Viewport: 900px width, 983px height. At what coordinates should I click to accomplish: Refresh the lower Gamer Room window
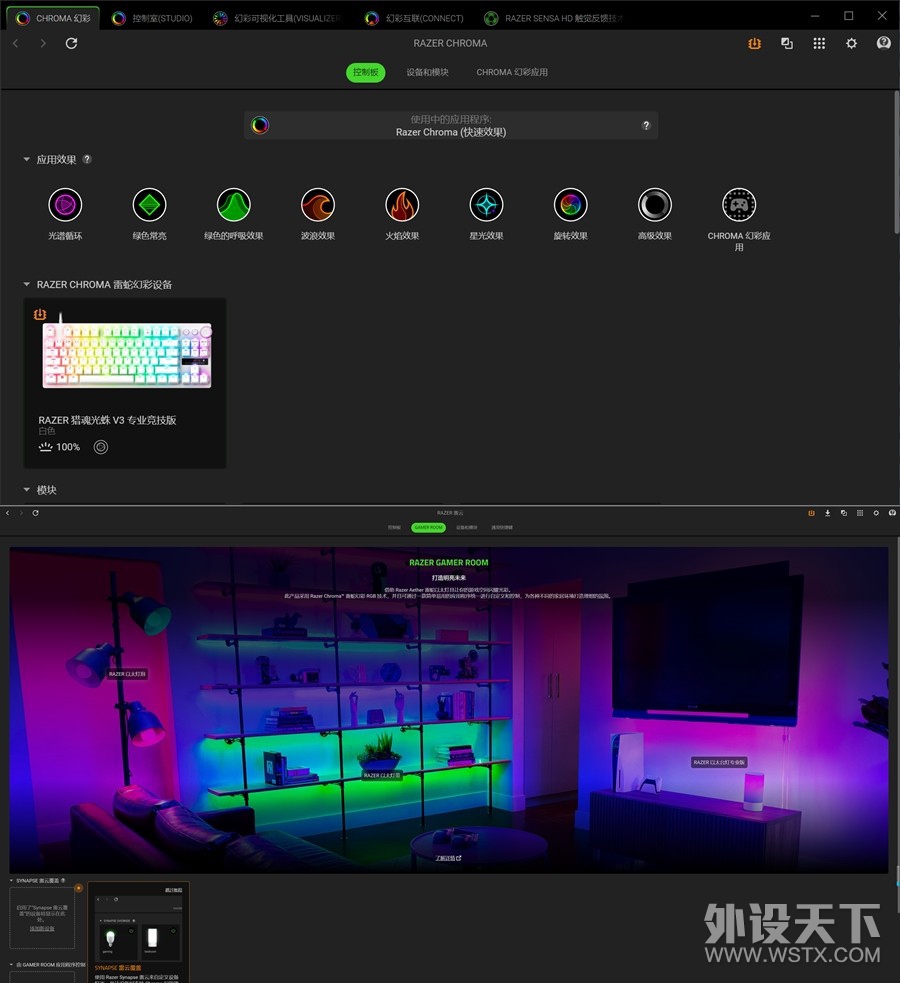tap(36, 513)
